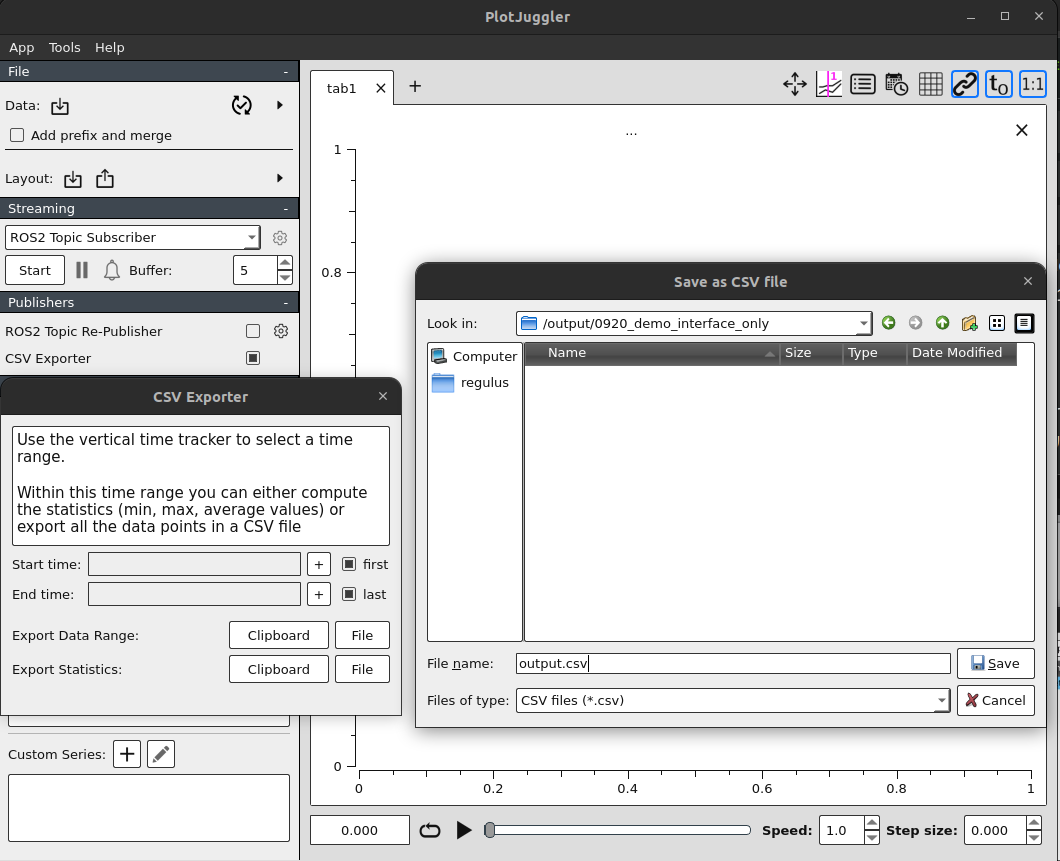Open the App menu
The height and width of the screenshot is (861, 1060).
pos(22,47)
